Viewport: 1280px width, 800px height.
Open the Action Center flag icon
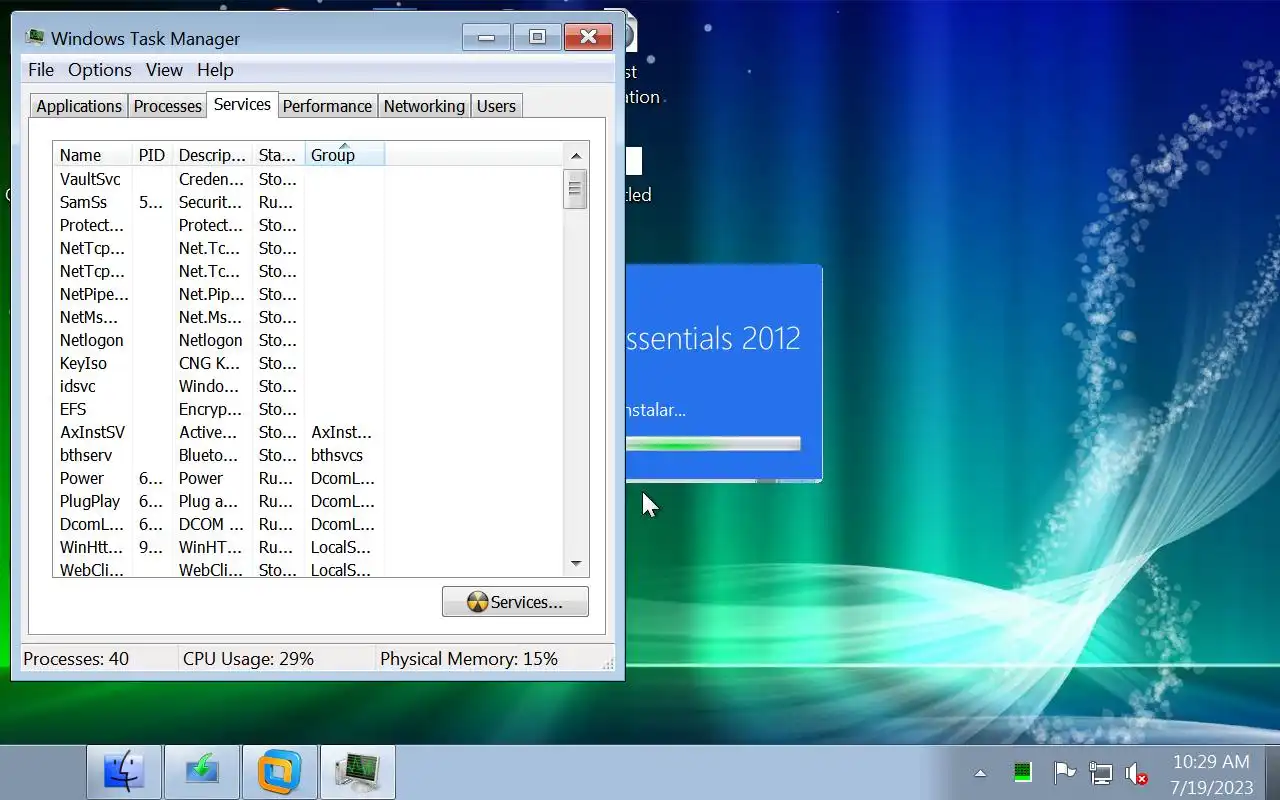[1064, 772]
